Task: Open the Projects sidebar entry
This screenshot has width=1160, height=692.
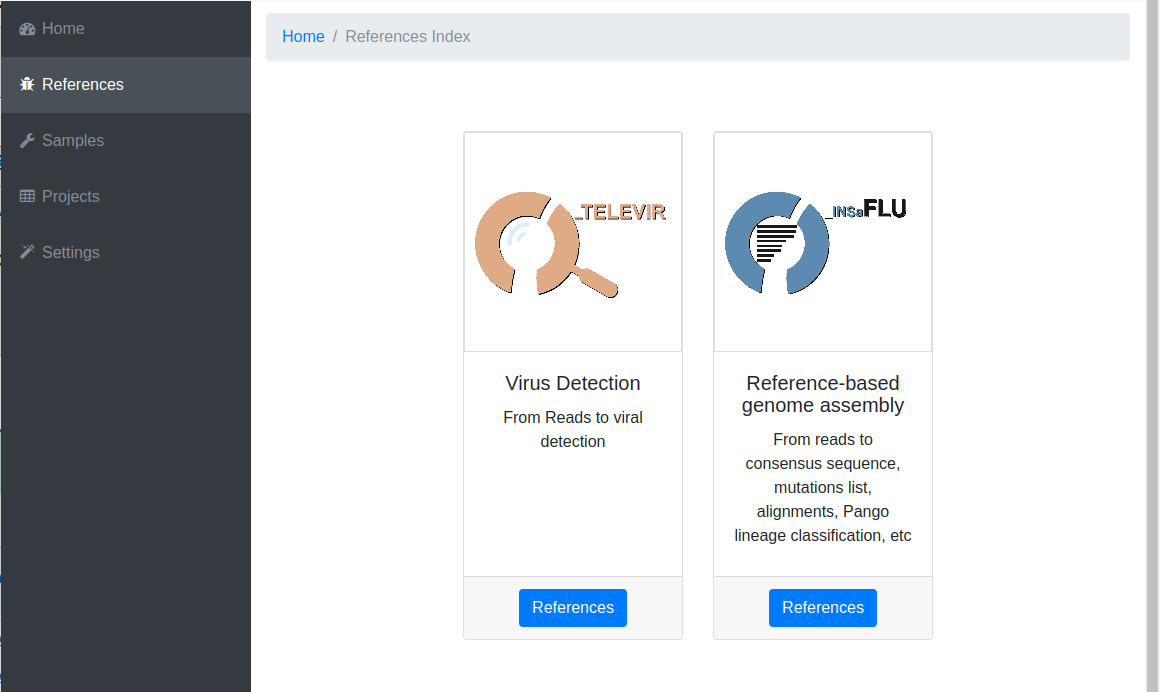Action: (x=126, y=196)
